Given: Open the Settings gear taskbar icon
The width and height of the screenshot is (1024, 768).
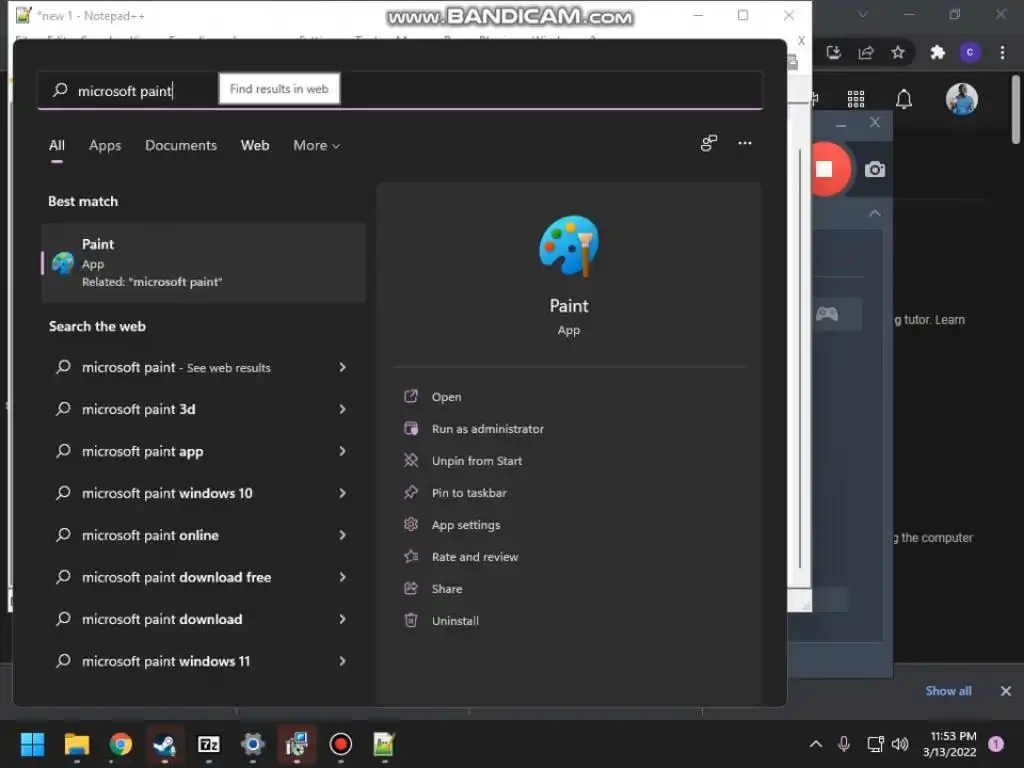Looking at the screenshot, I should (253, 744).
